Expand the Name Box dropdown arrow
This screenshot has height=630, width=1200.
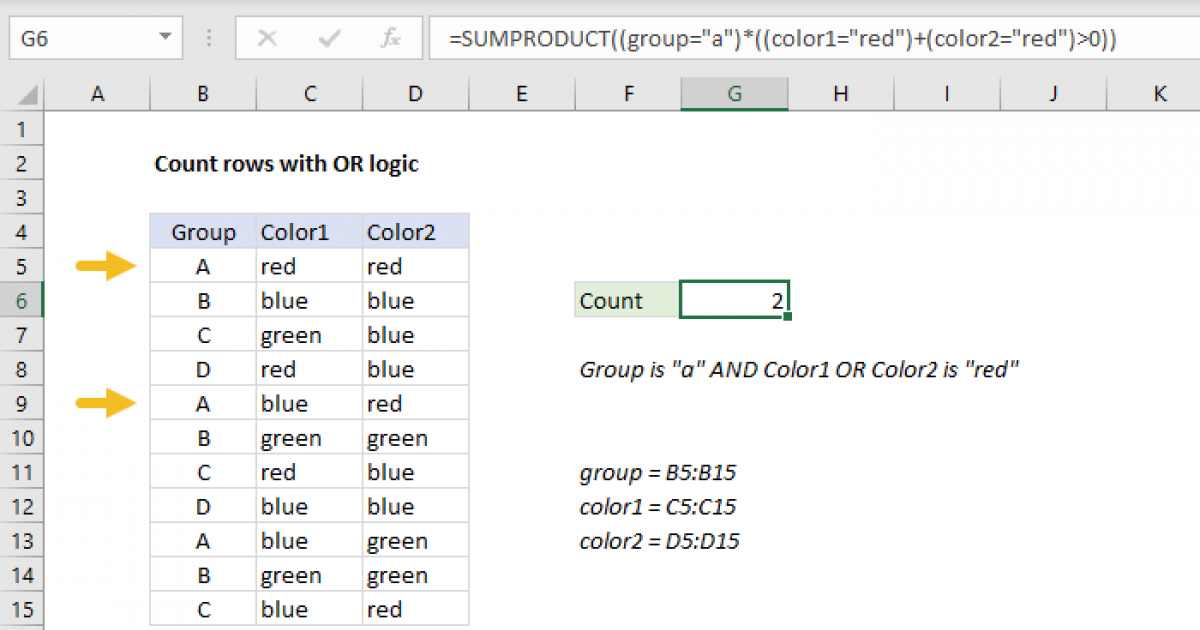164,39
